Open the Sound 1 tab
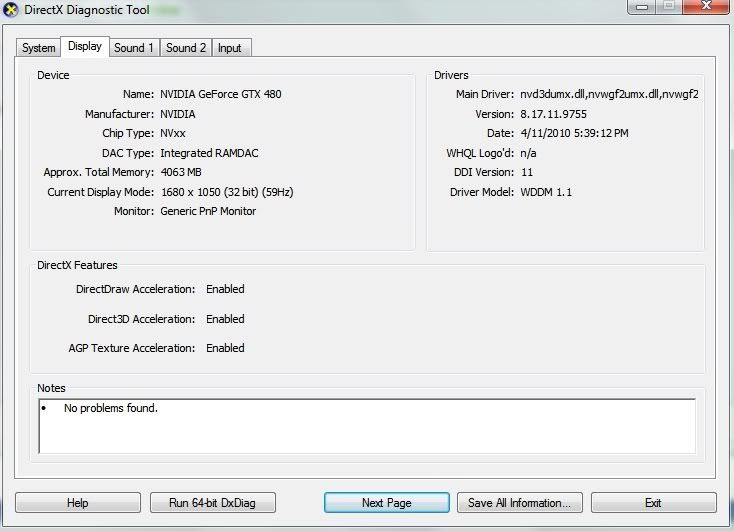734x531 pixels. point(134,48)
